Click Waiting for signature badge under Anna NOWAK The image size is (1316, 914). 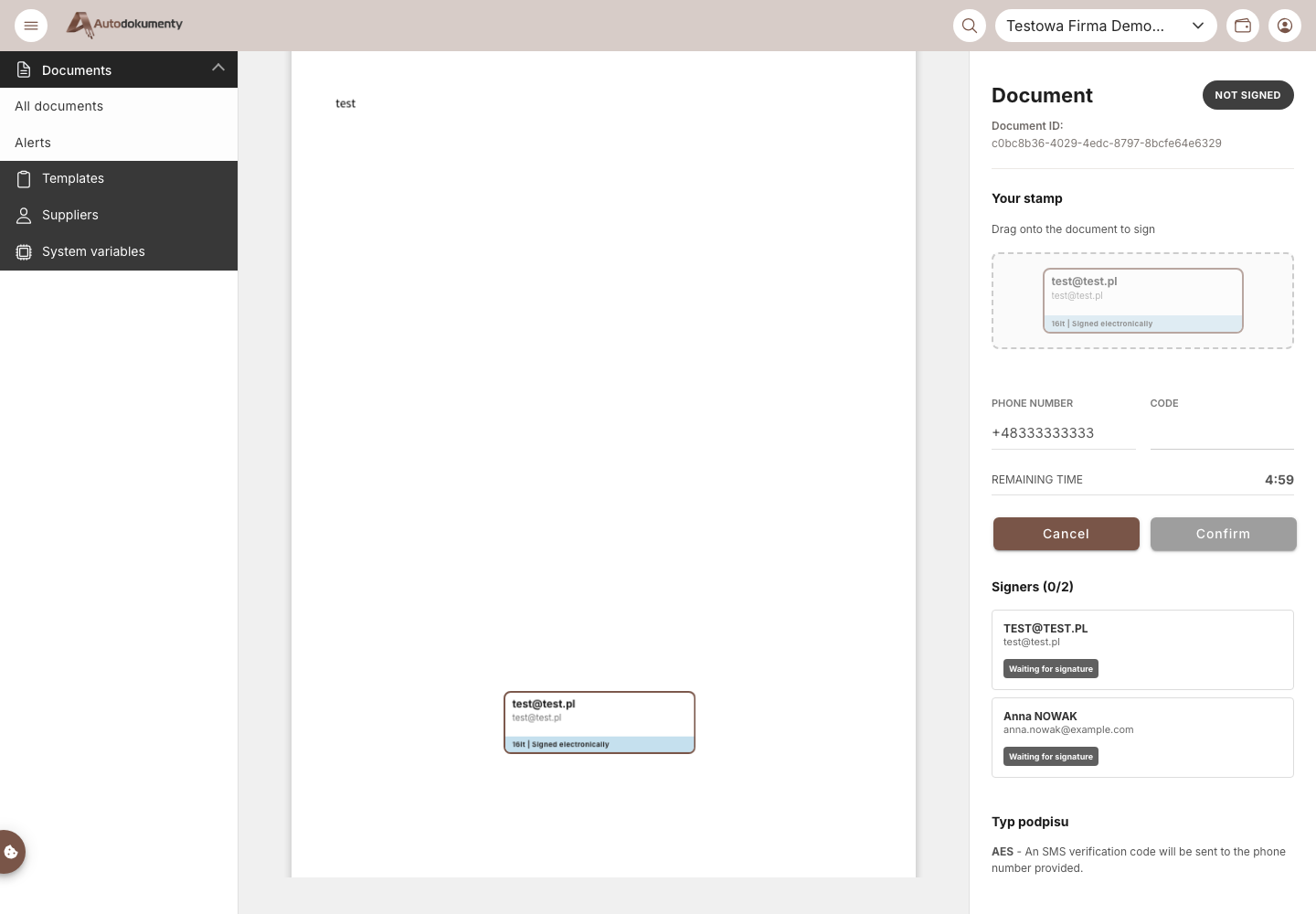point(1051,757)
